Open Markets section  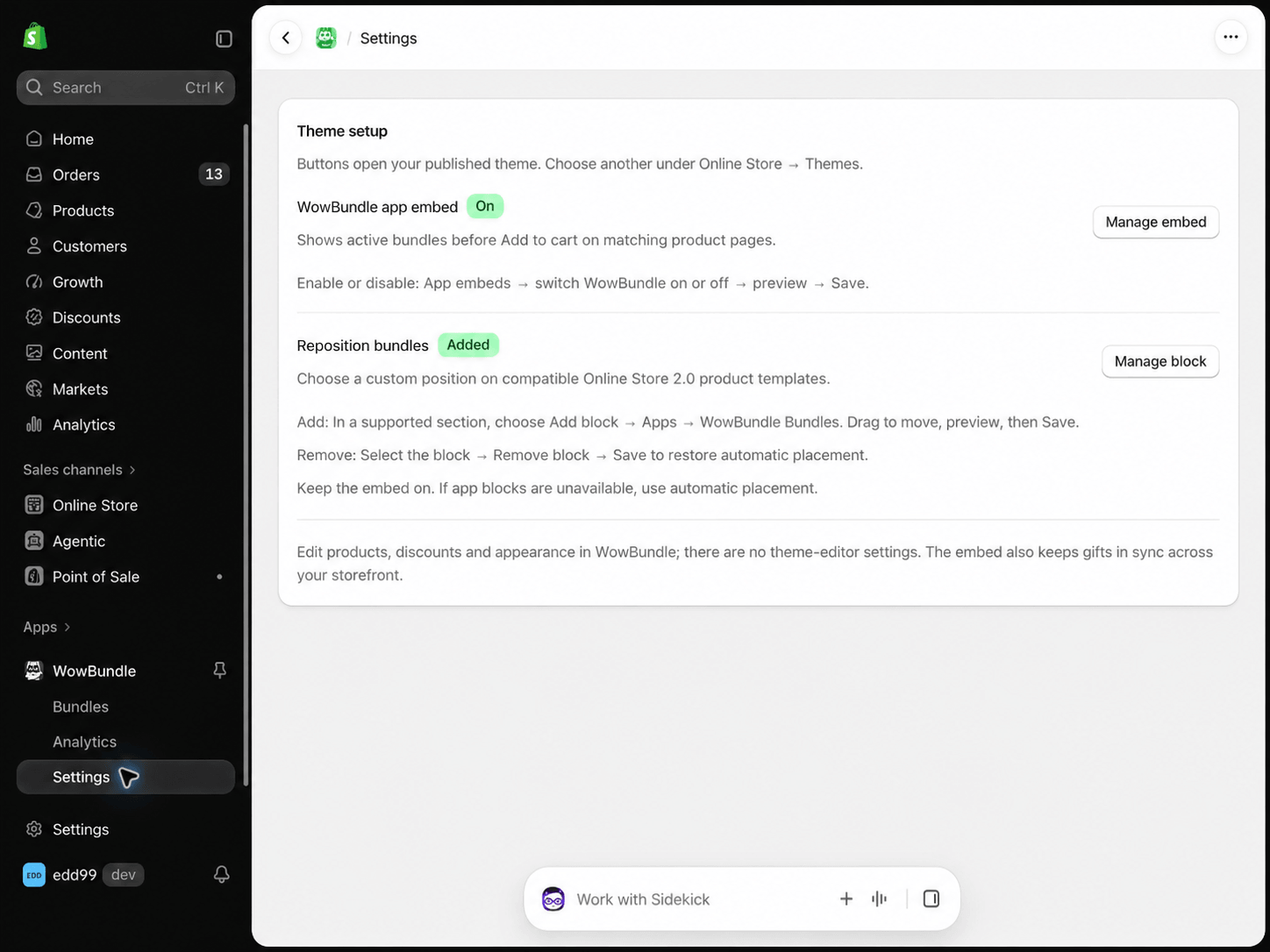click(125, 389)
